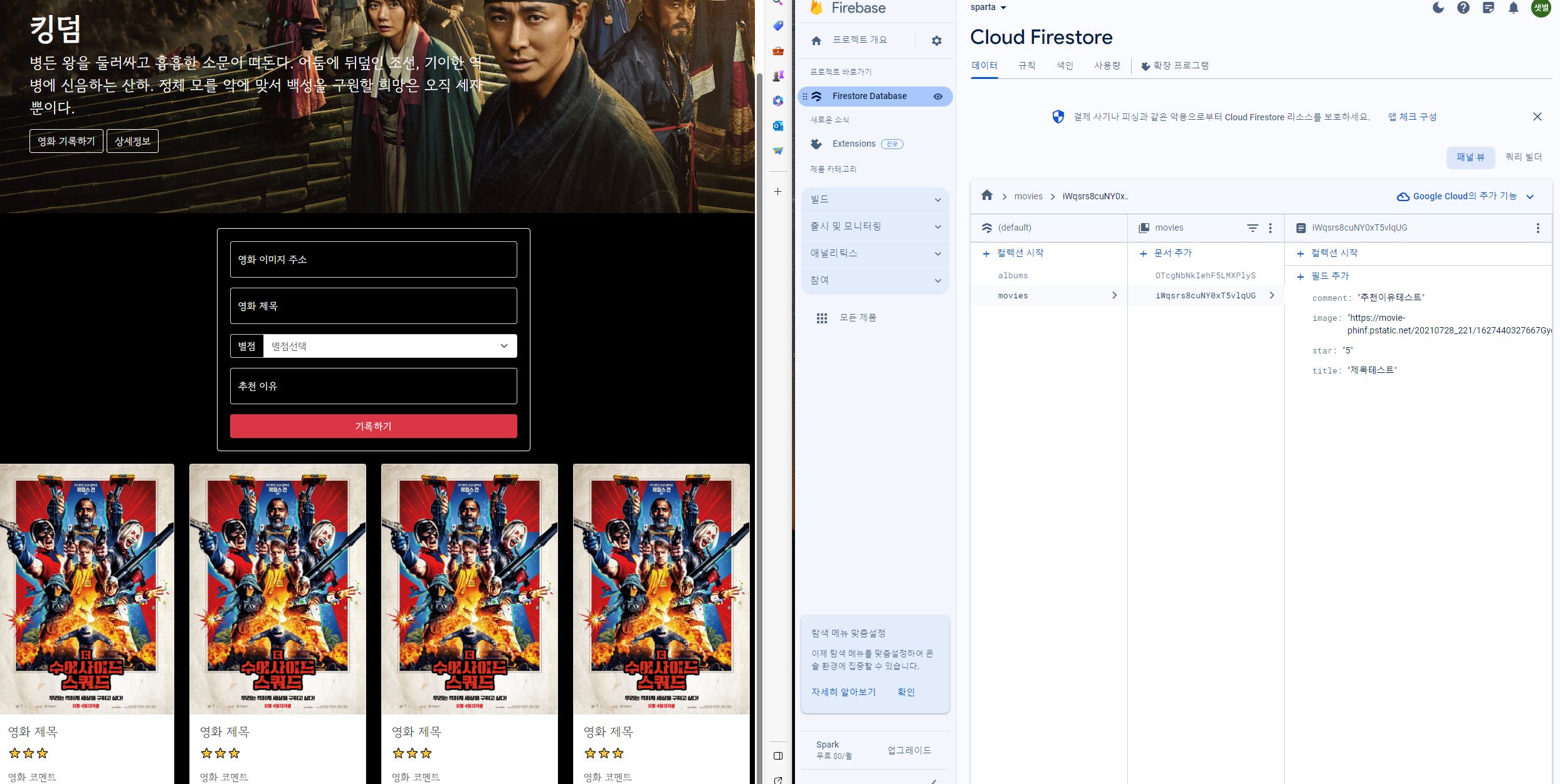This screenshot has height=784, width=1560.
Task: Open the release notes chat icon
Action: click(x=1488, y=8)
